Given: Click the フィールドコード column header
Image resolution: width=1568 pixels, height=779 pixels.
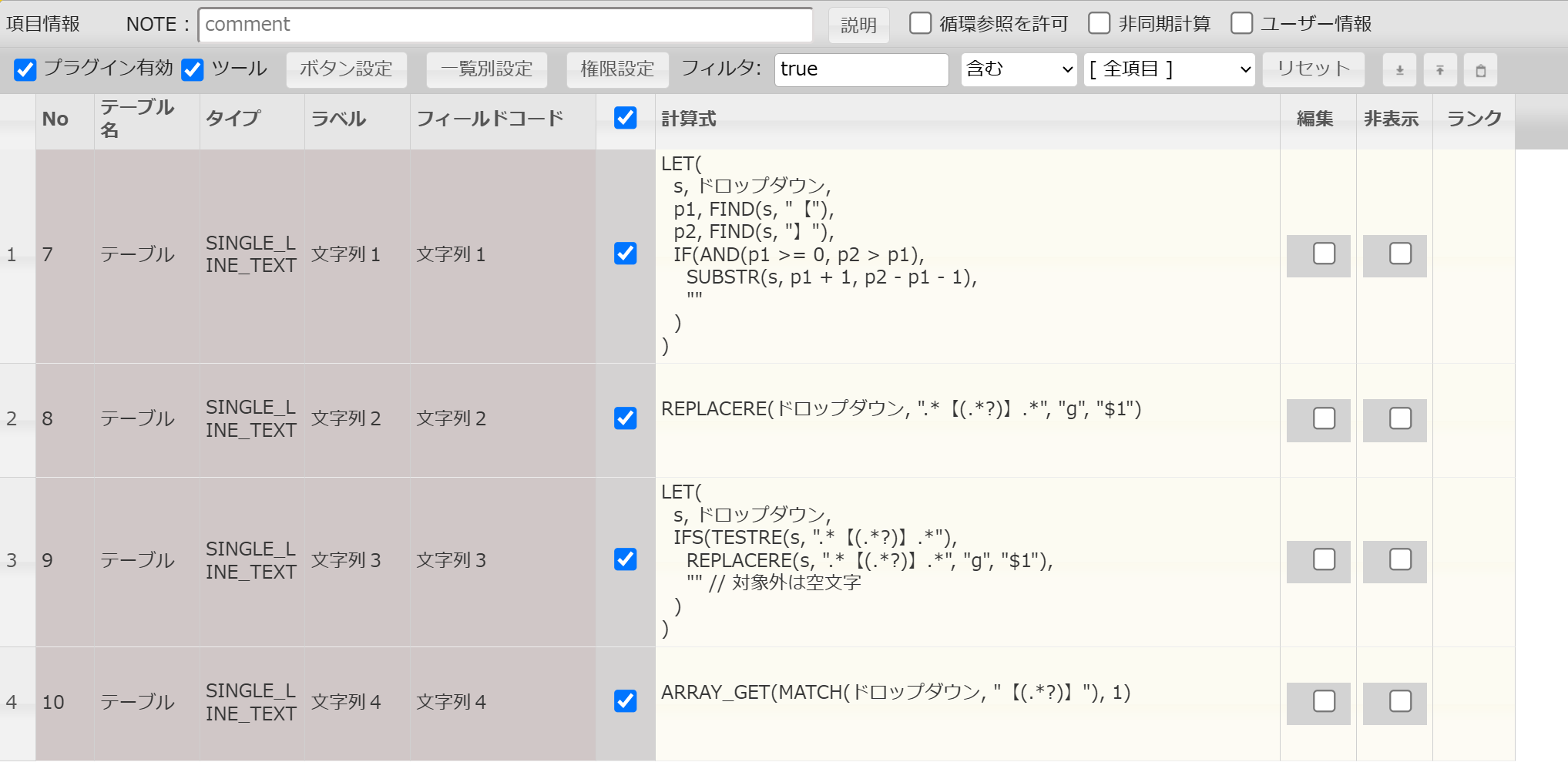Looking at the screenshot, I should pos(502,122).
